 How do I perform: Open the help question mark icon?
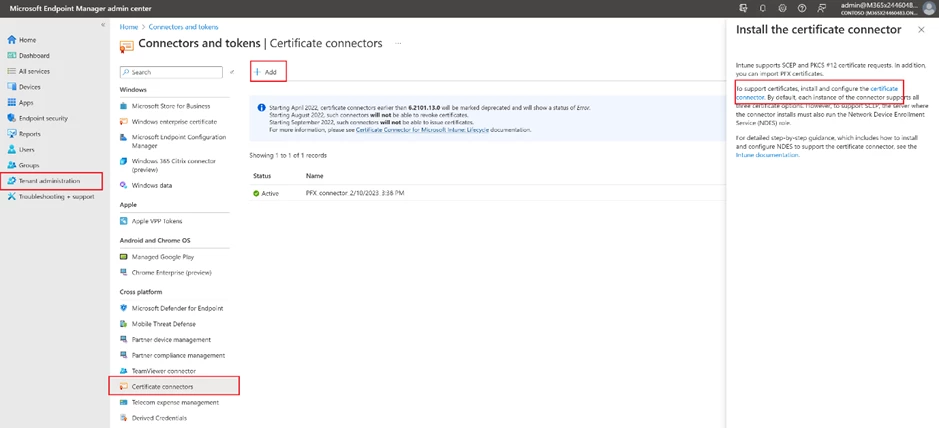coord(802,8)
